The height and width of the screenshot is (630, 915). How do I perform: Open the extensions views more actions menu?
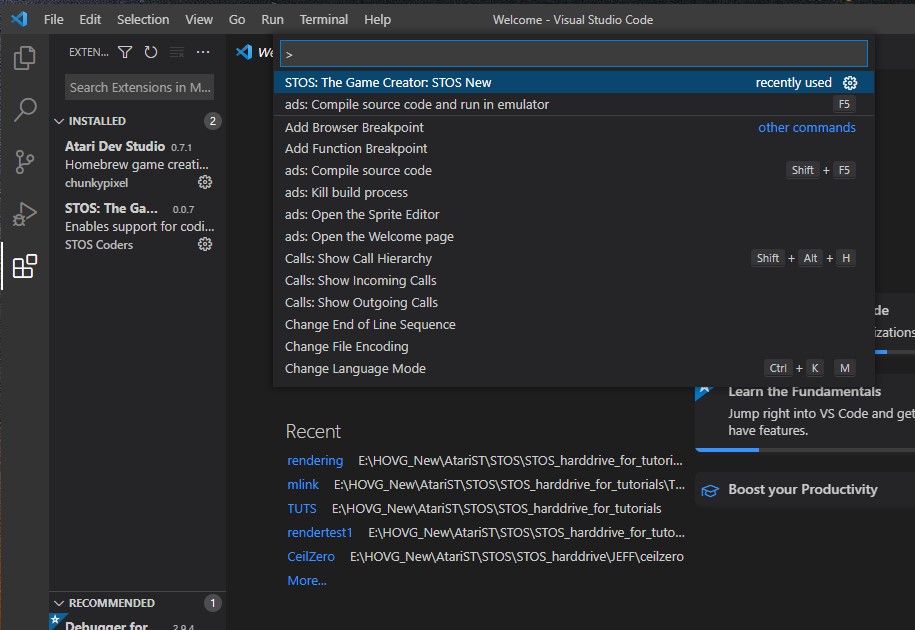tap(203, 52)
